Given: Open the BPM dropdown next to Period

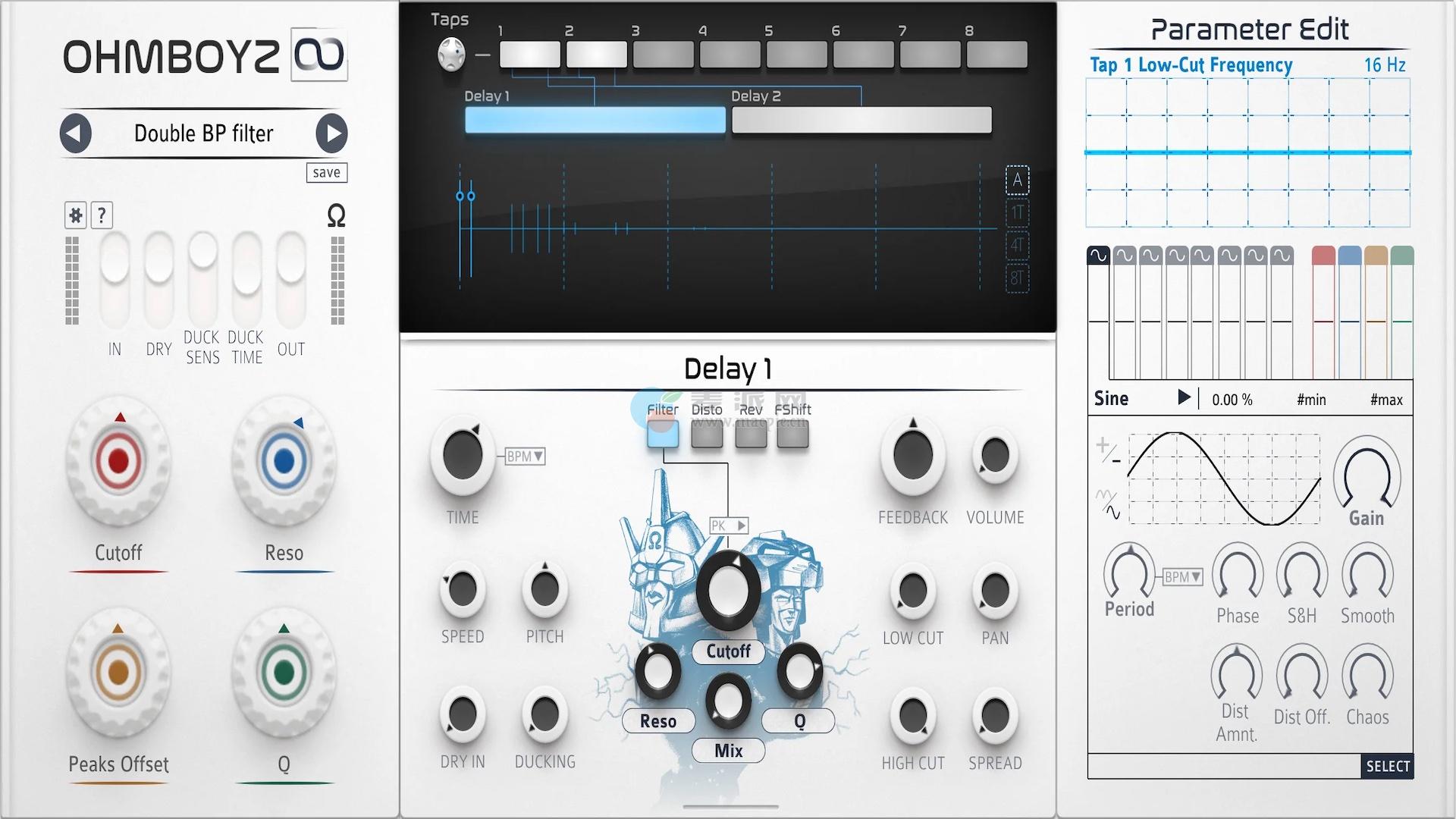Looking at the screenshot, I should tap(1183, 577).
